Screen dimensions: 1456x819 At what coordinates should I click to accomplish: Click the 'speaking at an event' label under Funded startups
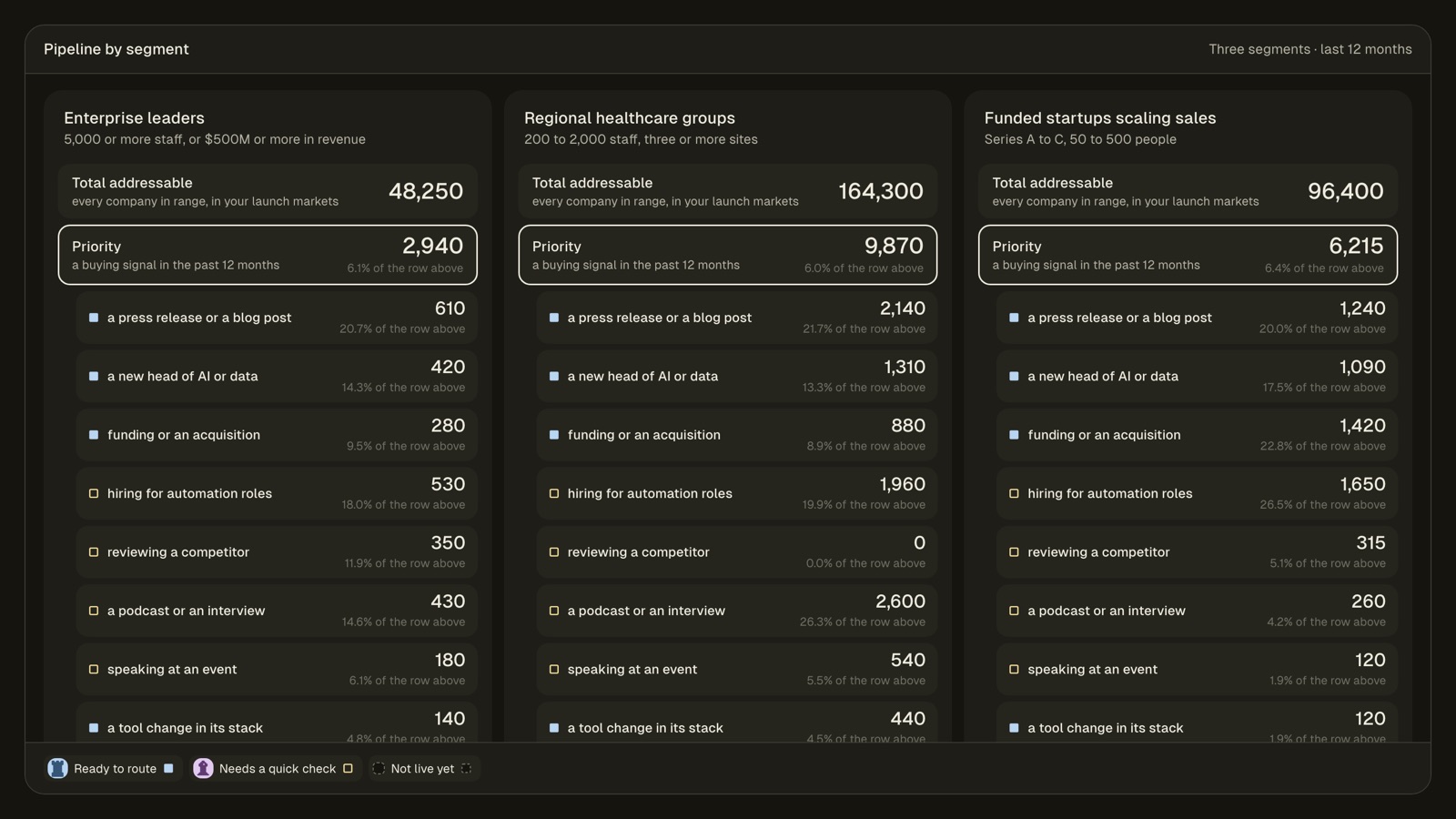pos(1092,670)
